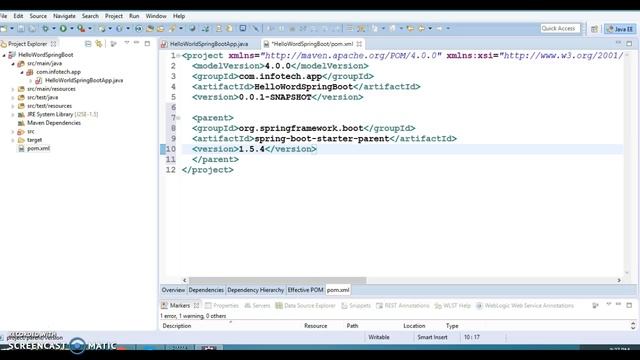Click the Back navigation arrow in toolbar

[421, 29]
